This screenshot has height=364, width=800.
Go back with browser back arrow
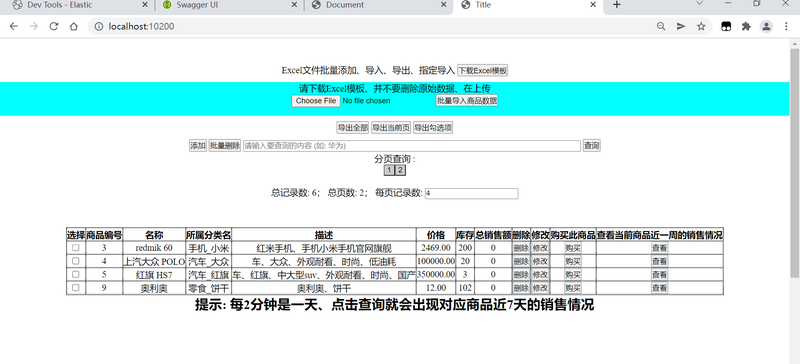14,27
